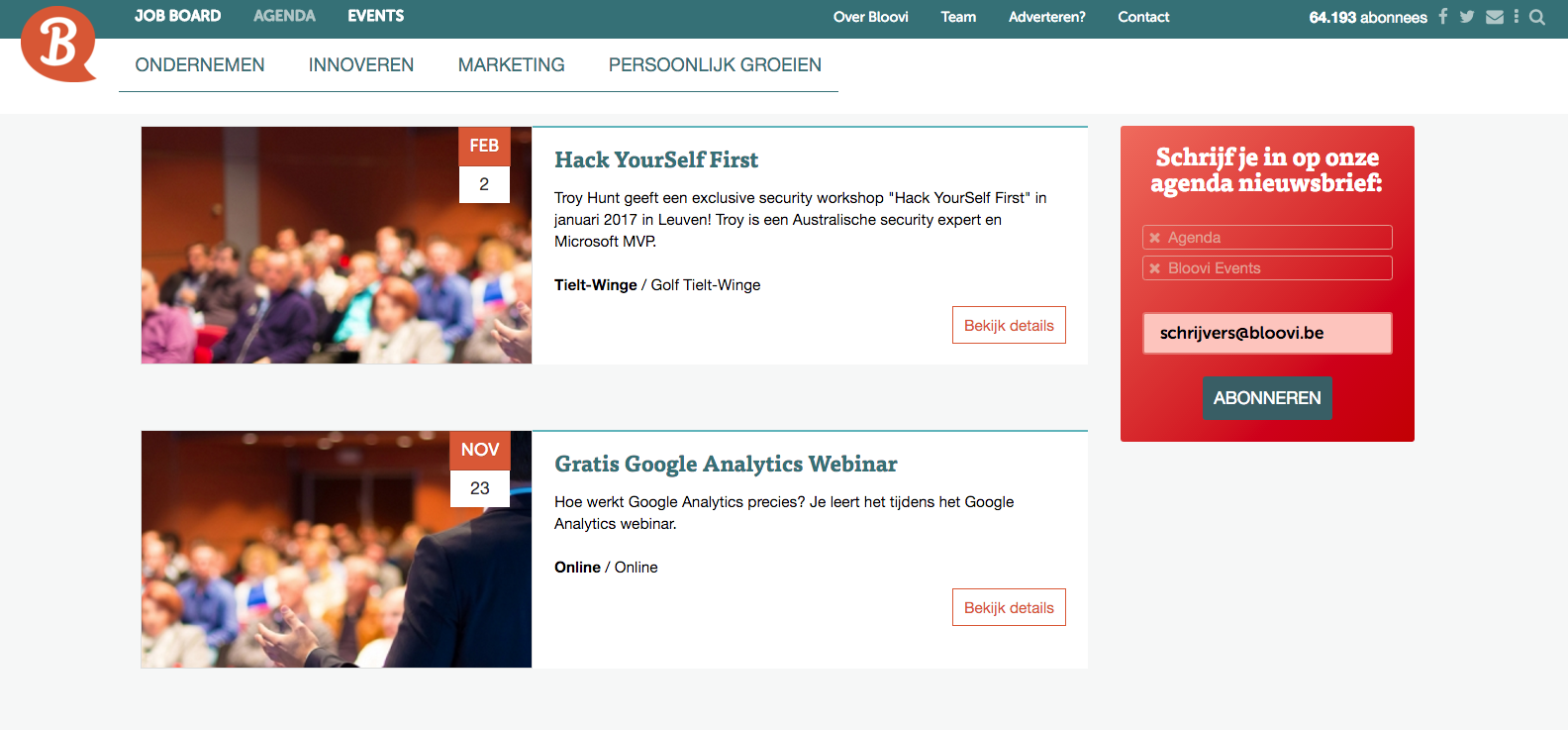1568x730 pixels.
Task: Open the Agenda section
Action: tap(284, 16)
